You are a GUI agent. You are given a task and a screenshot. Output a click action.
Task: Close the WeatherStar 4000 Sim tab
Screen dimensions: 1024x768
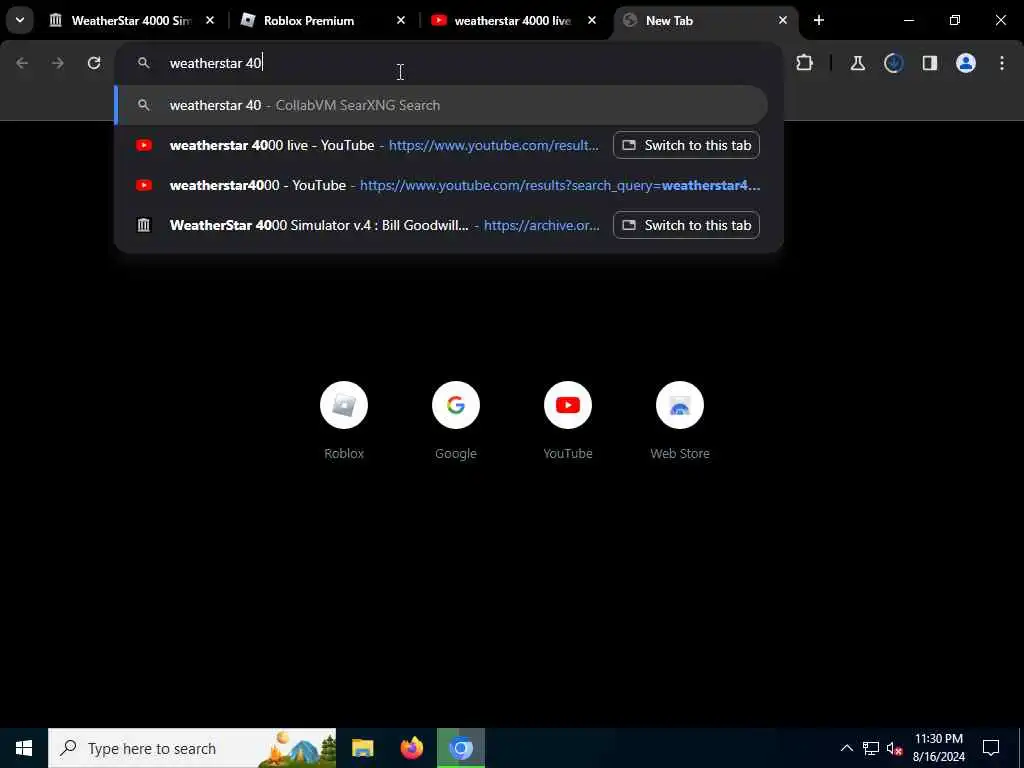click(x=210, y=21)
